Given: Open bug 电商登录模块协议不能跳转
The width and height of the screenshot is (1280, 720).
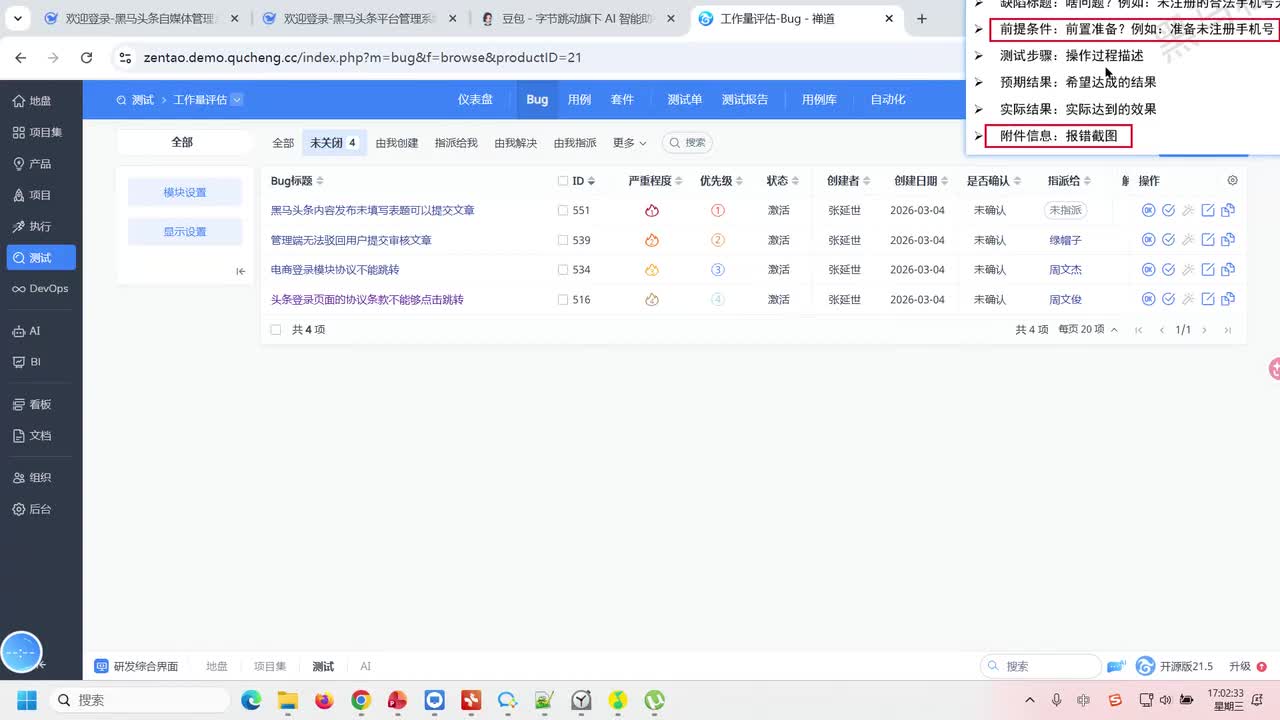Looking at the screenshot, I should [335, 270].
